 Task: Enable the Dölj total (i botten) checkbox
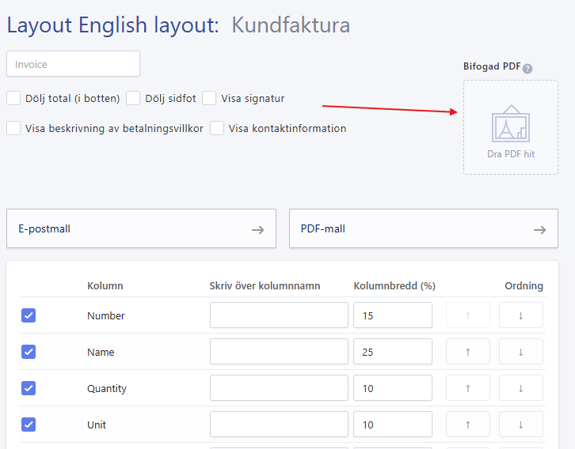click(14, 98)
